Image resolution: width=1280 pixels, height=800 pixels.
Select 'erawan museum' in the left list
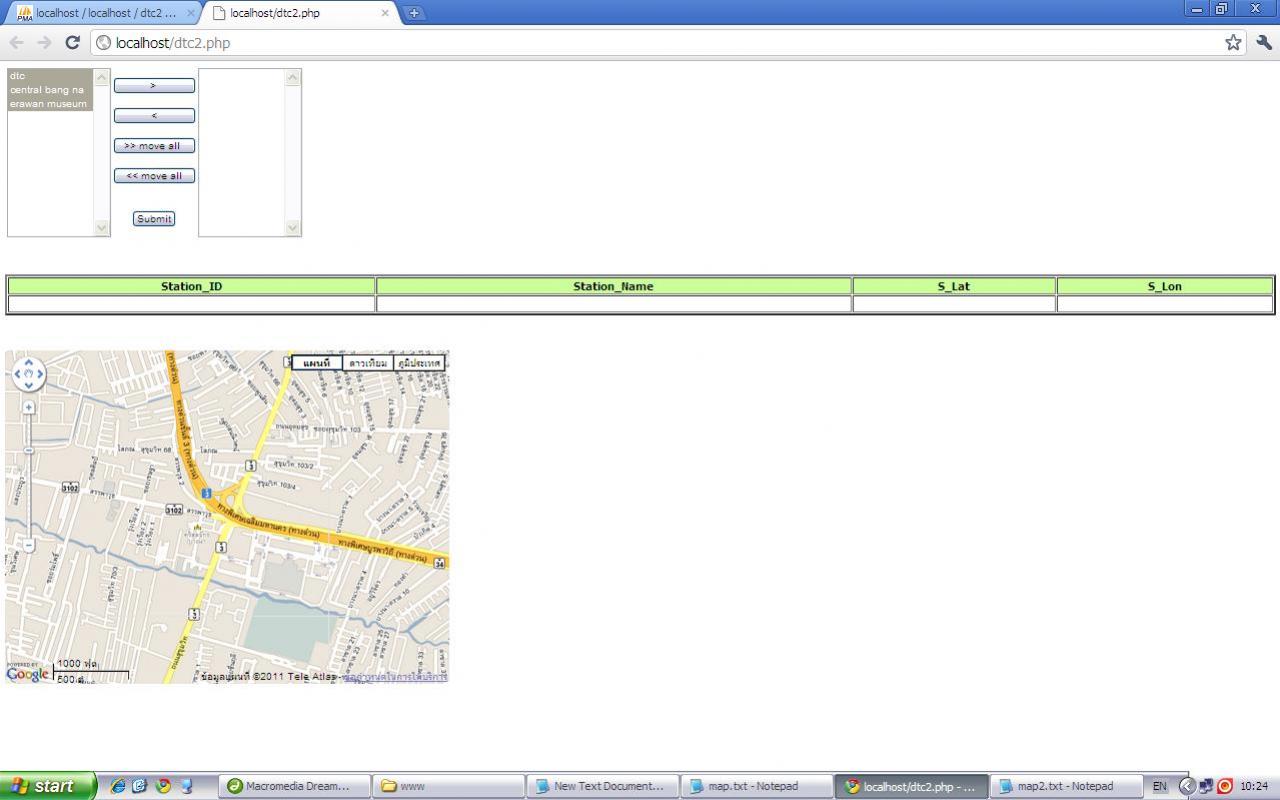(x=50, y=104)
